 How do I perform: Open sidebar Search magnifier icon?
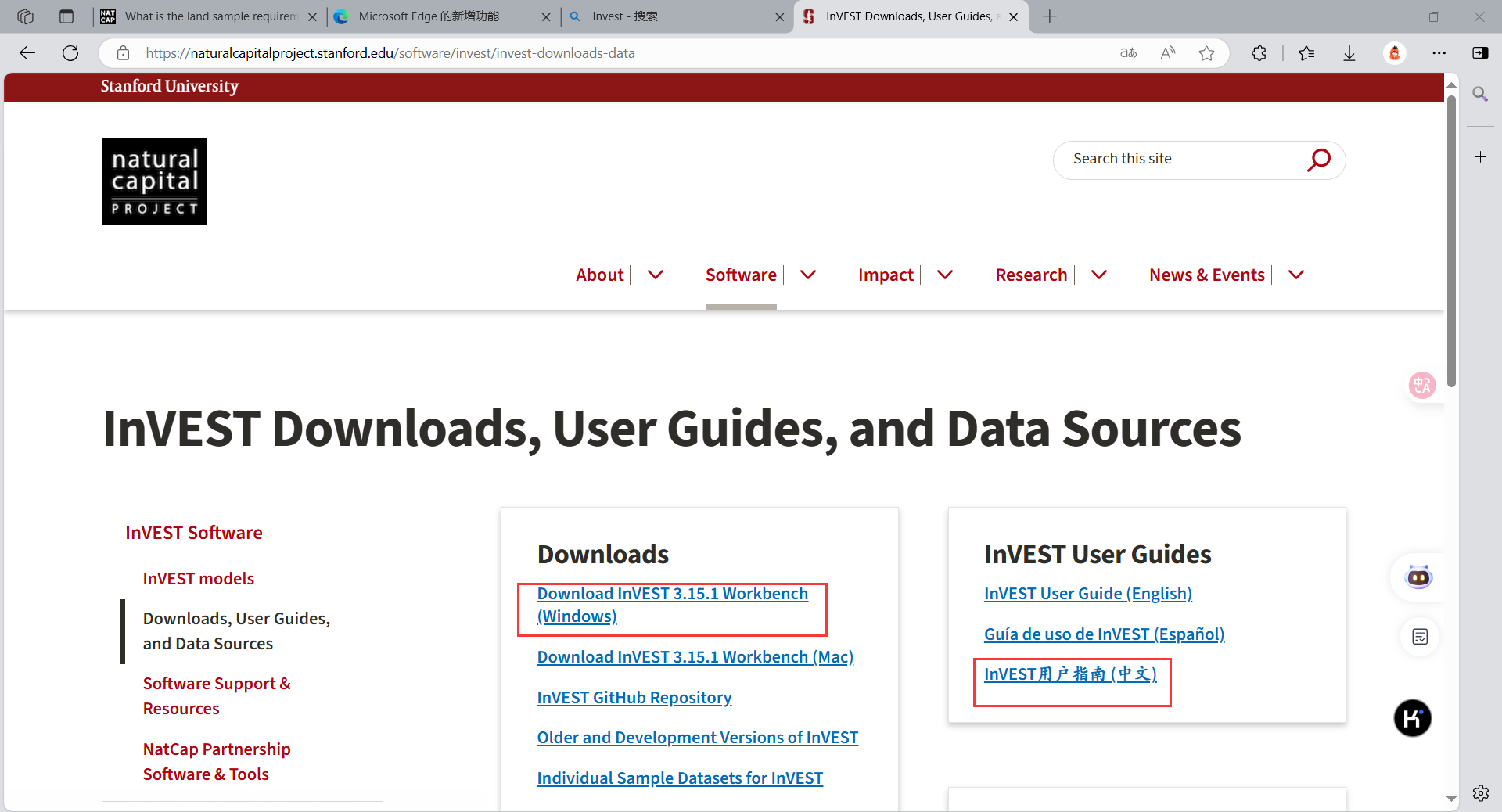click(1480, 95)
